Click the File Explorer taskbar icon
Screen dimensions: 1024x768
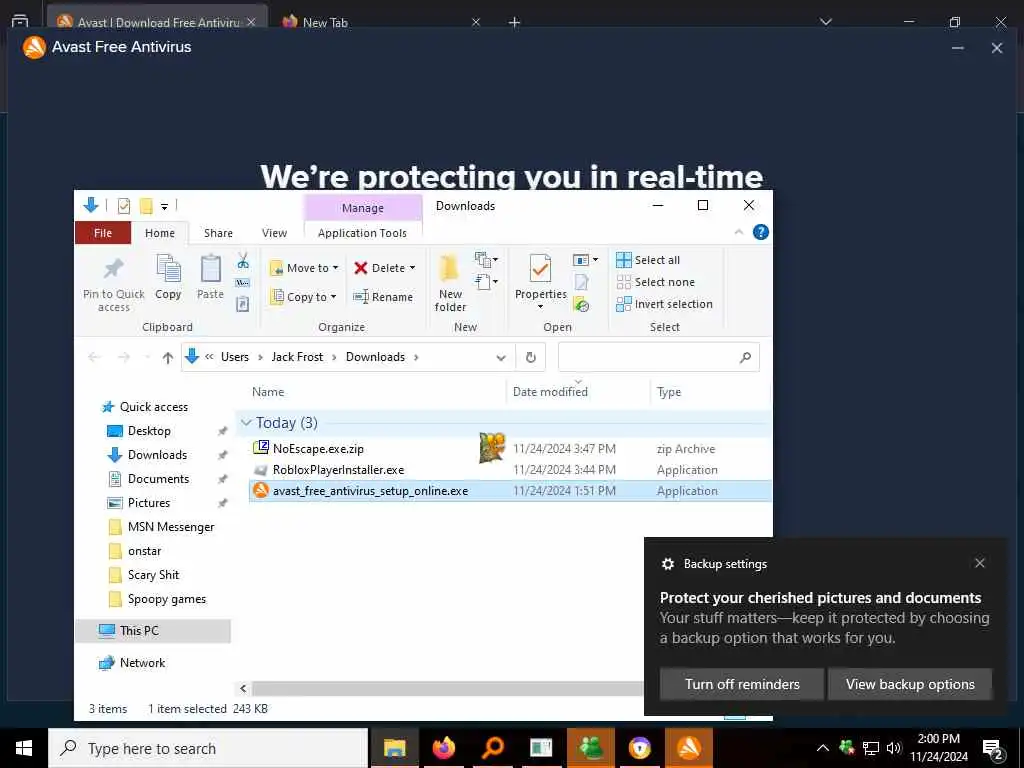tap(394, 748)
